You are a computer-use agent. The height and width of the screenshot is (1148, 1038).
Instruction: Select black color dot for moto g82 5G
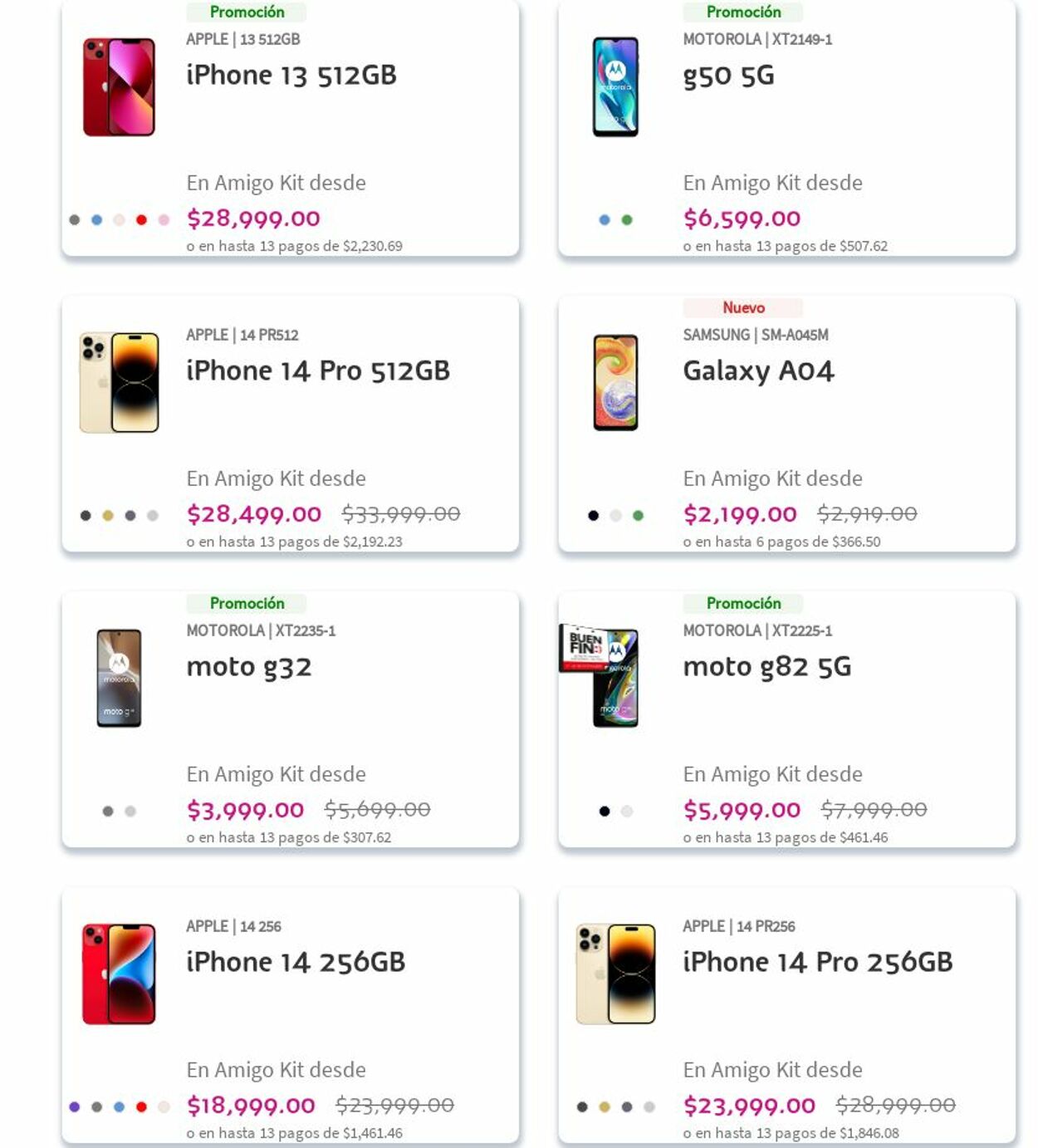pos(605,812)
